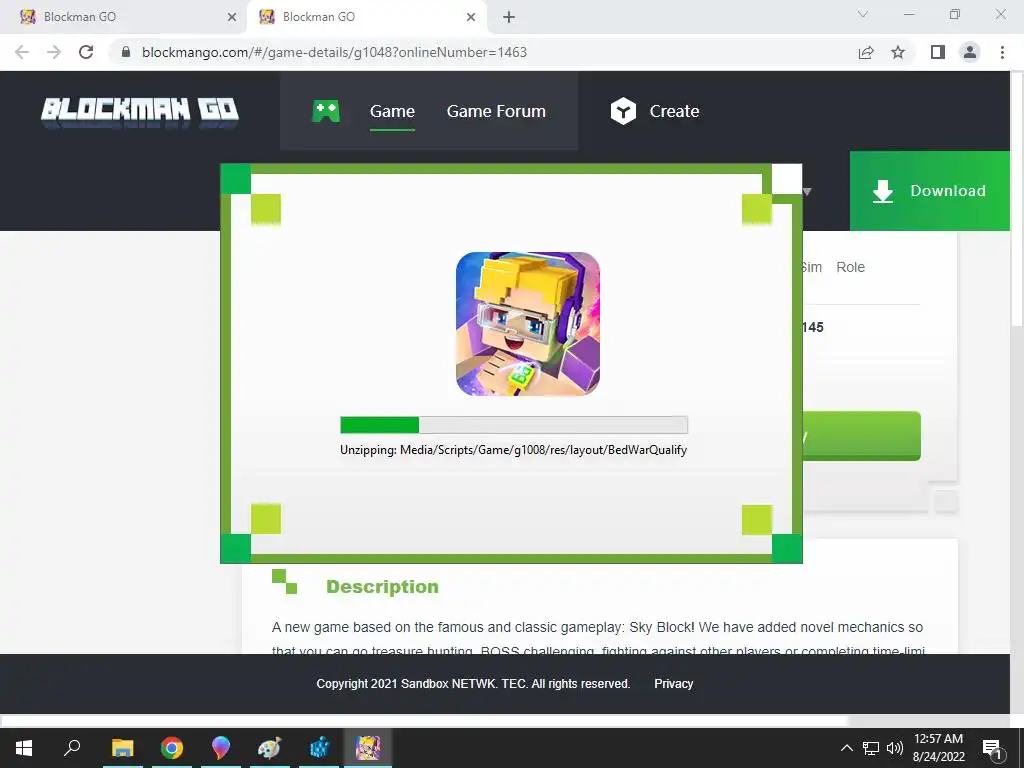Image resolution: width=1024 pixels, height=768 pixels.
Task: Select the Role category tab
Action: pyautogui.click(x=850, y=267)
